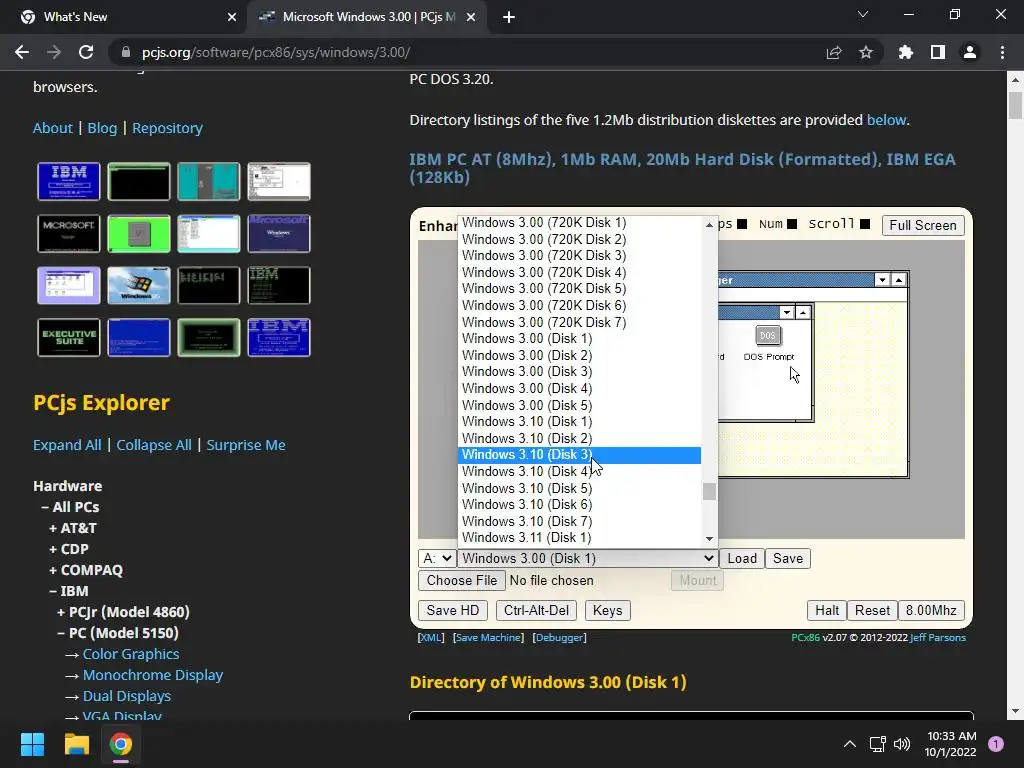This screenshot has height=768, width=1024.
Task: Open the Windows flag logo thumbnail
Action: tap(138, 285)
